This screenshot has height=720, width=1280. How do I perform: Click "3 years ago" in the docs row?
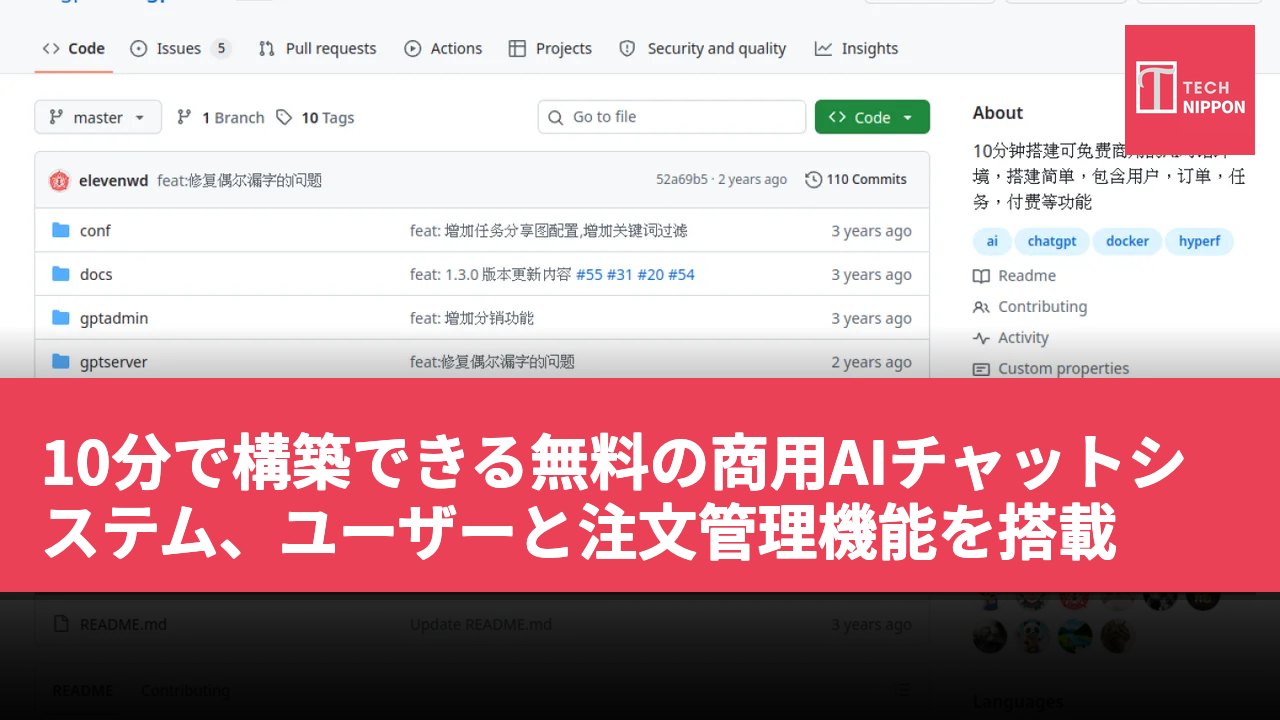coord(871,274)
